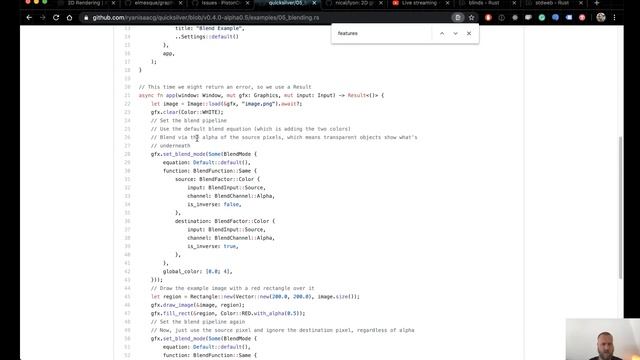This screenshot has width=640, height=360.
Task: Open the blue and white tag extension
Action: pos(569,18)
